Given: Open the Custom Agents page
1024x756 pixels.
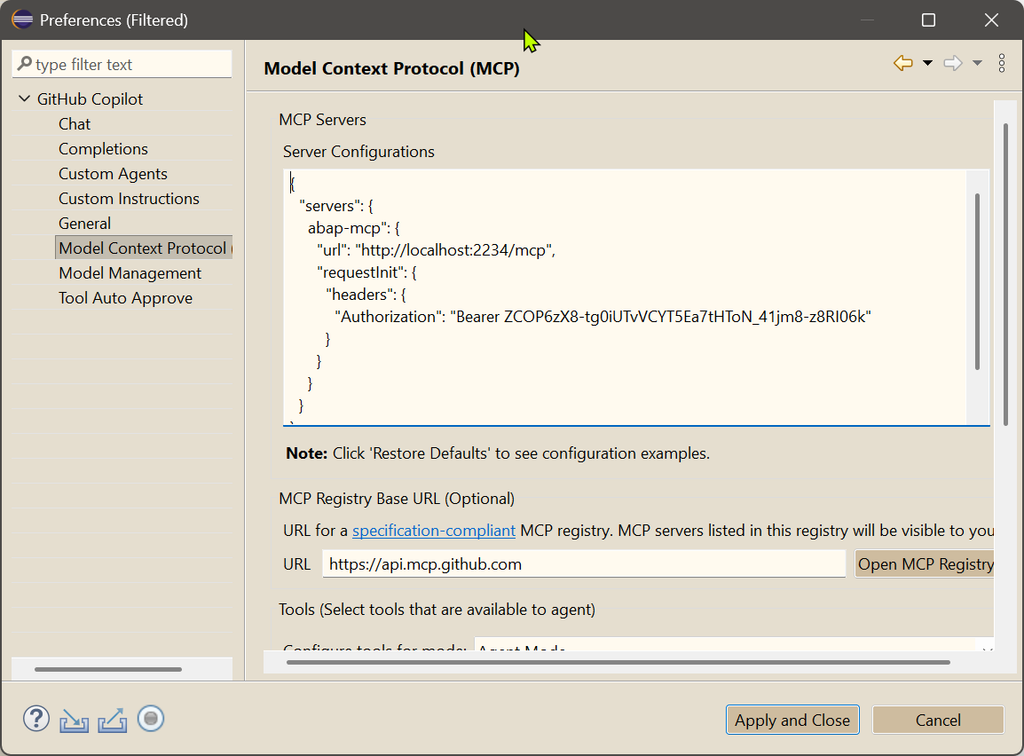Looking at the screenshot, I should tap(113, 174).
